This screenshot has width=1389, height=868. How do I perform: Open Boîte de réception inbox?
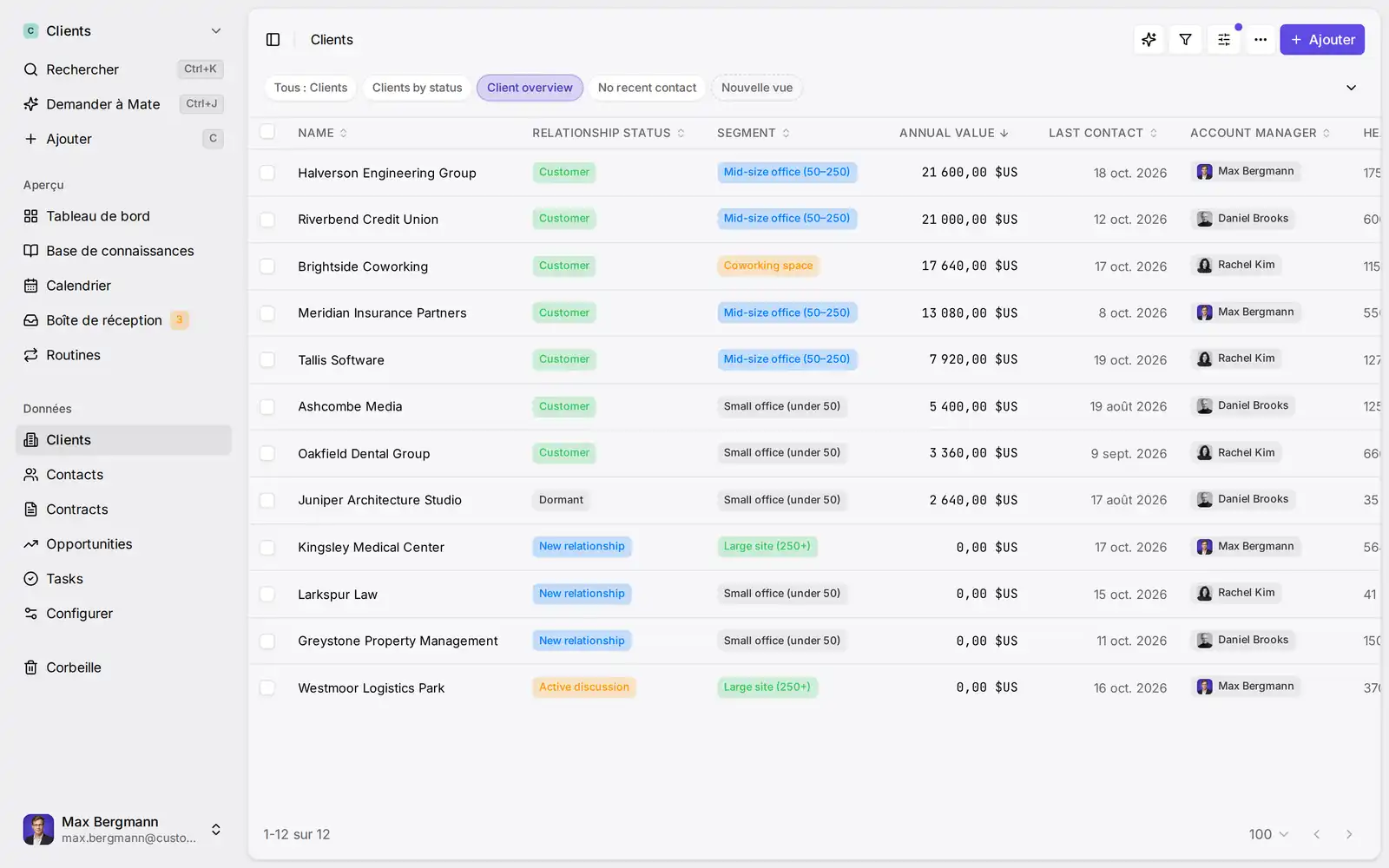pos(123,320)
